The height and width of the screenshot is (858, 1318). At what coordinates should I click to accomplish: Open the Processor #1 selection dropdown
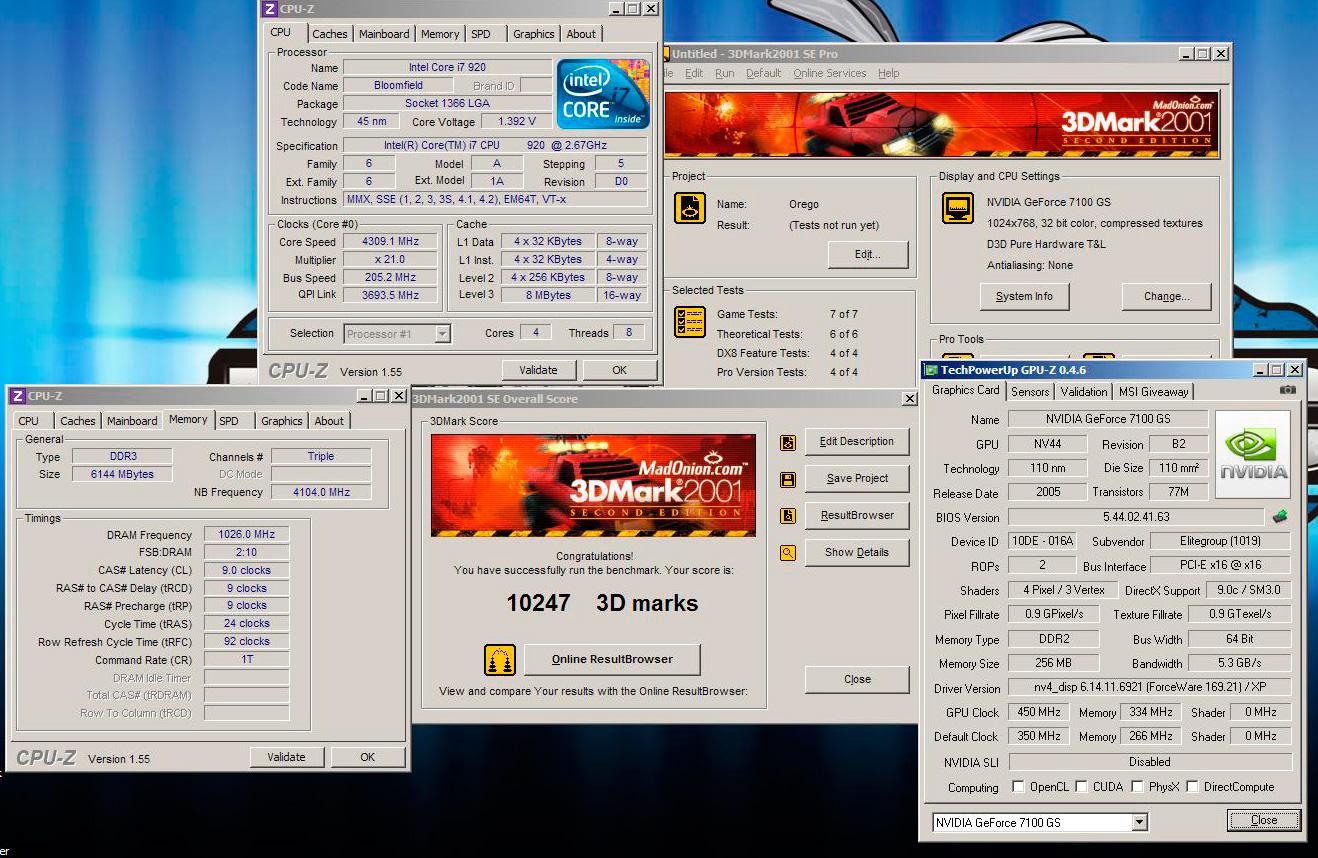(442, 334)
